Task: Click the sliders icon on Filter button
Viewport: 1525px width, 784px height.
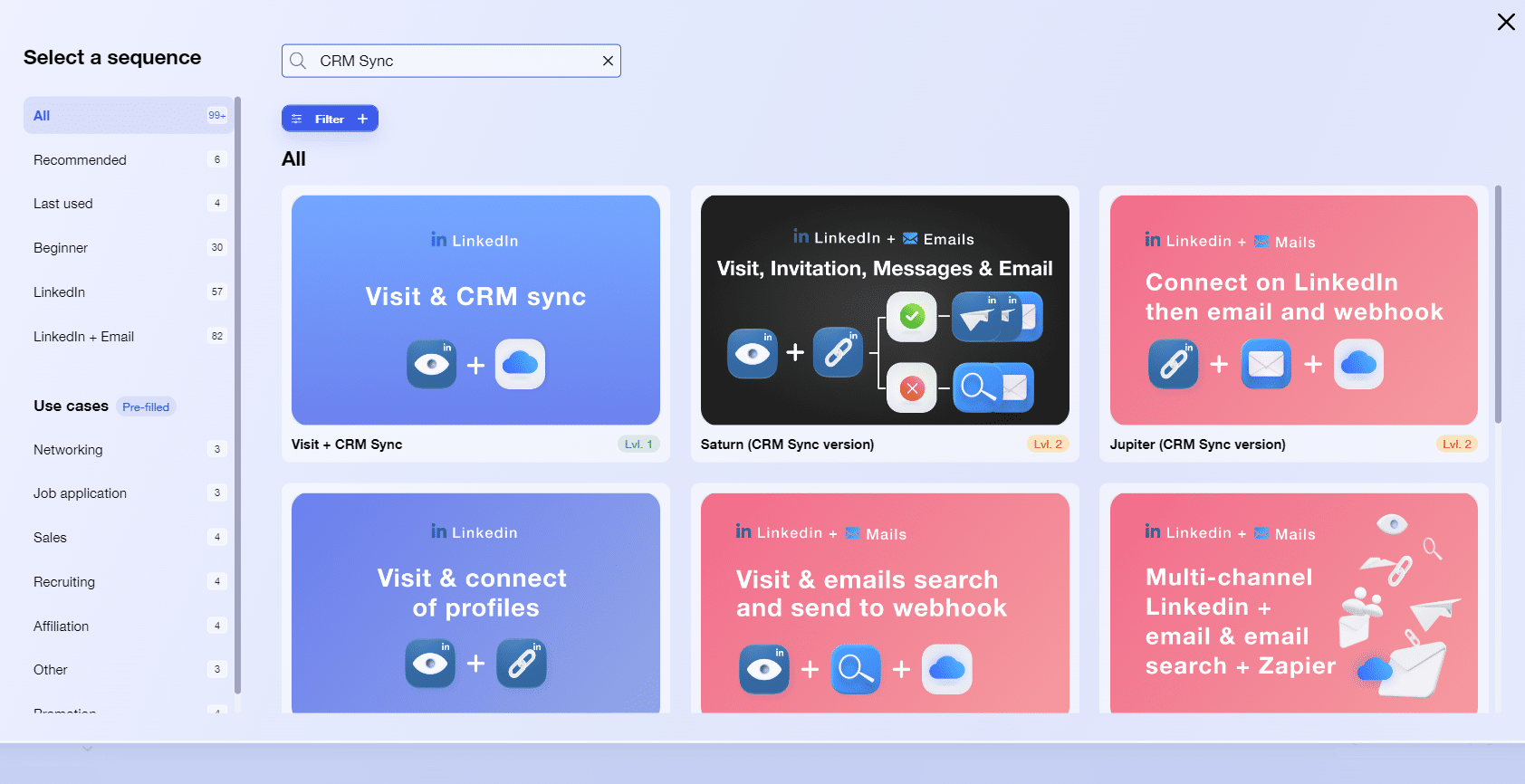Action: (297, 119)
